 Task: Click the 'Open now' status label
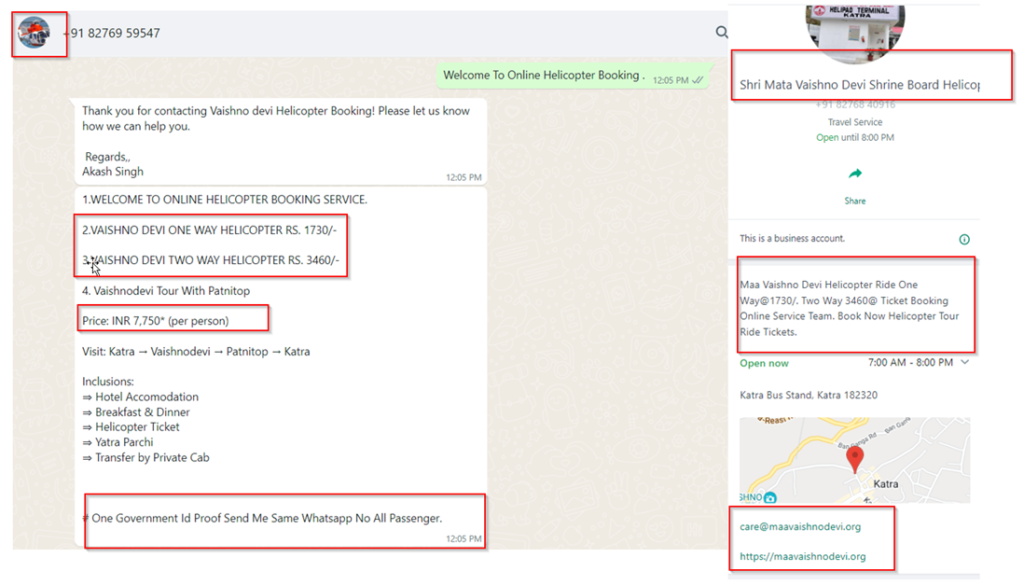pyautogui.click(x=764, y=363)
